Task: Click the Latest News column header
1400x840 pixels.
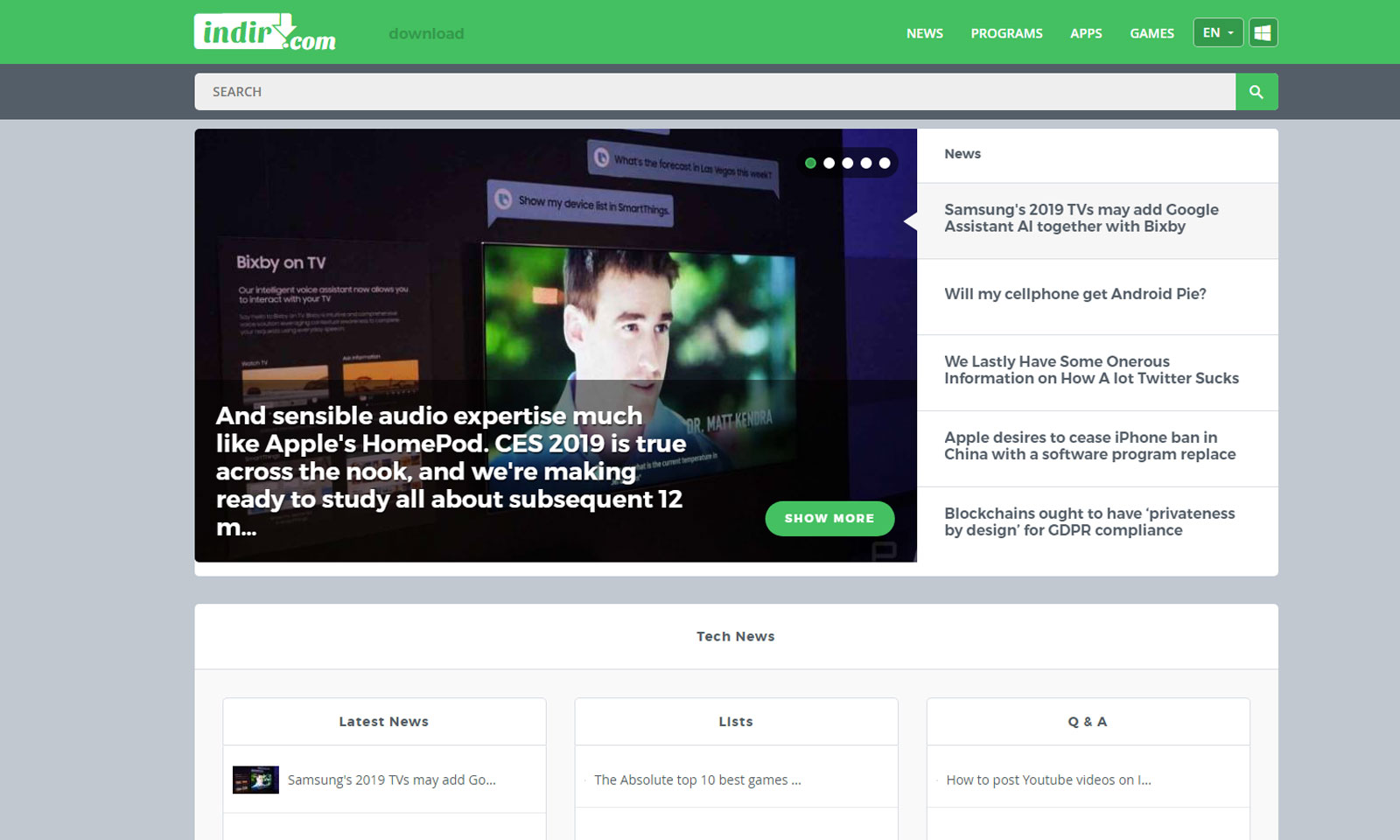Action: click(x=384, y=722)
